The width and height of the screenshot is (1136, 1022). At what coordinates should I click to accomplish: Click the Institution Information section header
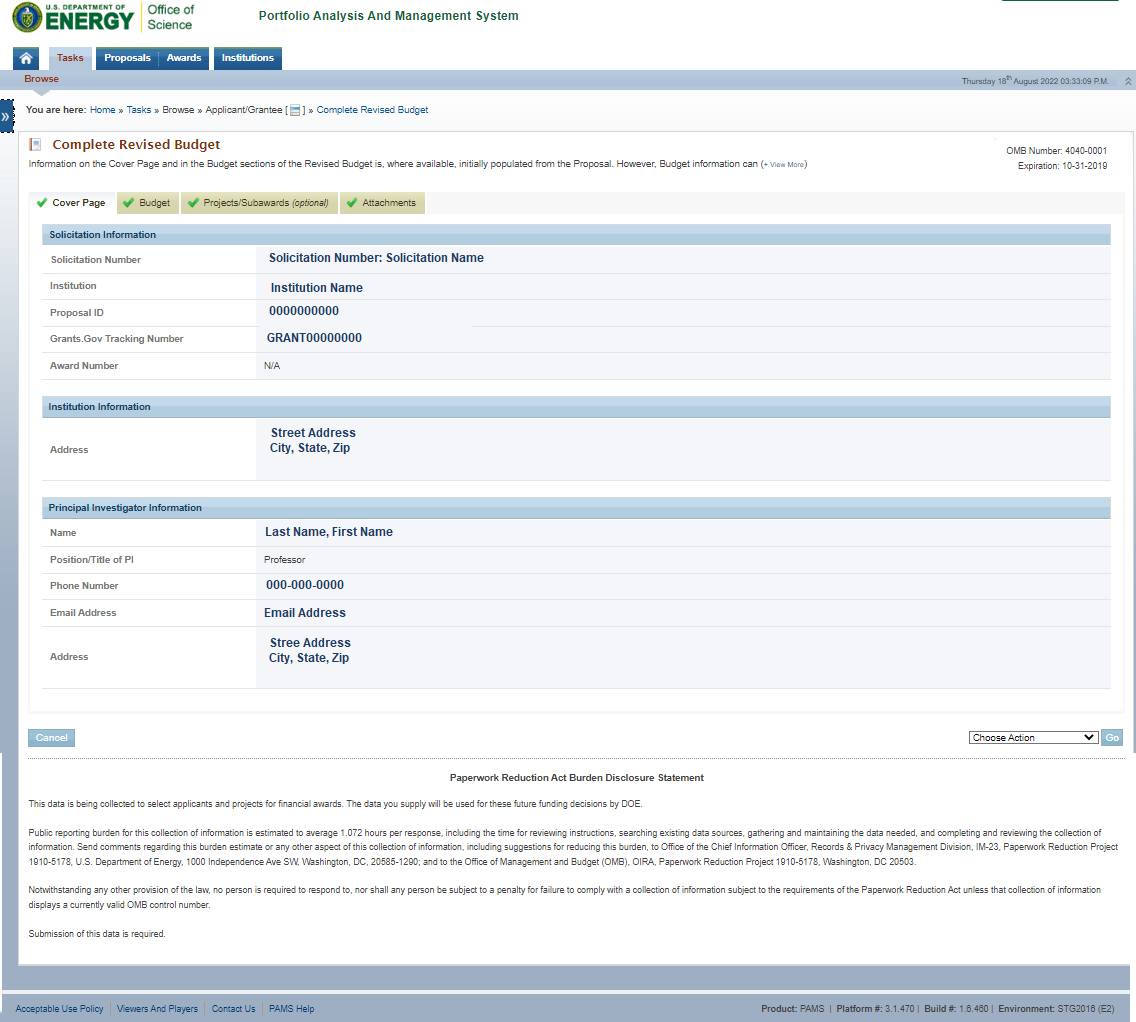pyautogui.click(x=576, y=407)
